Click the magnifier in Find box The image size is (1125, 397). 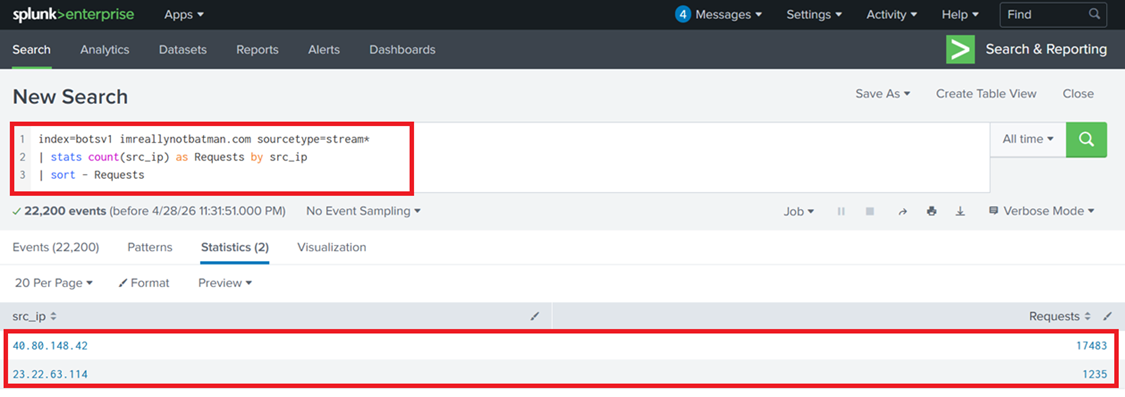1094,14
